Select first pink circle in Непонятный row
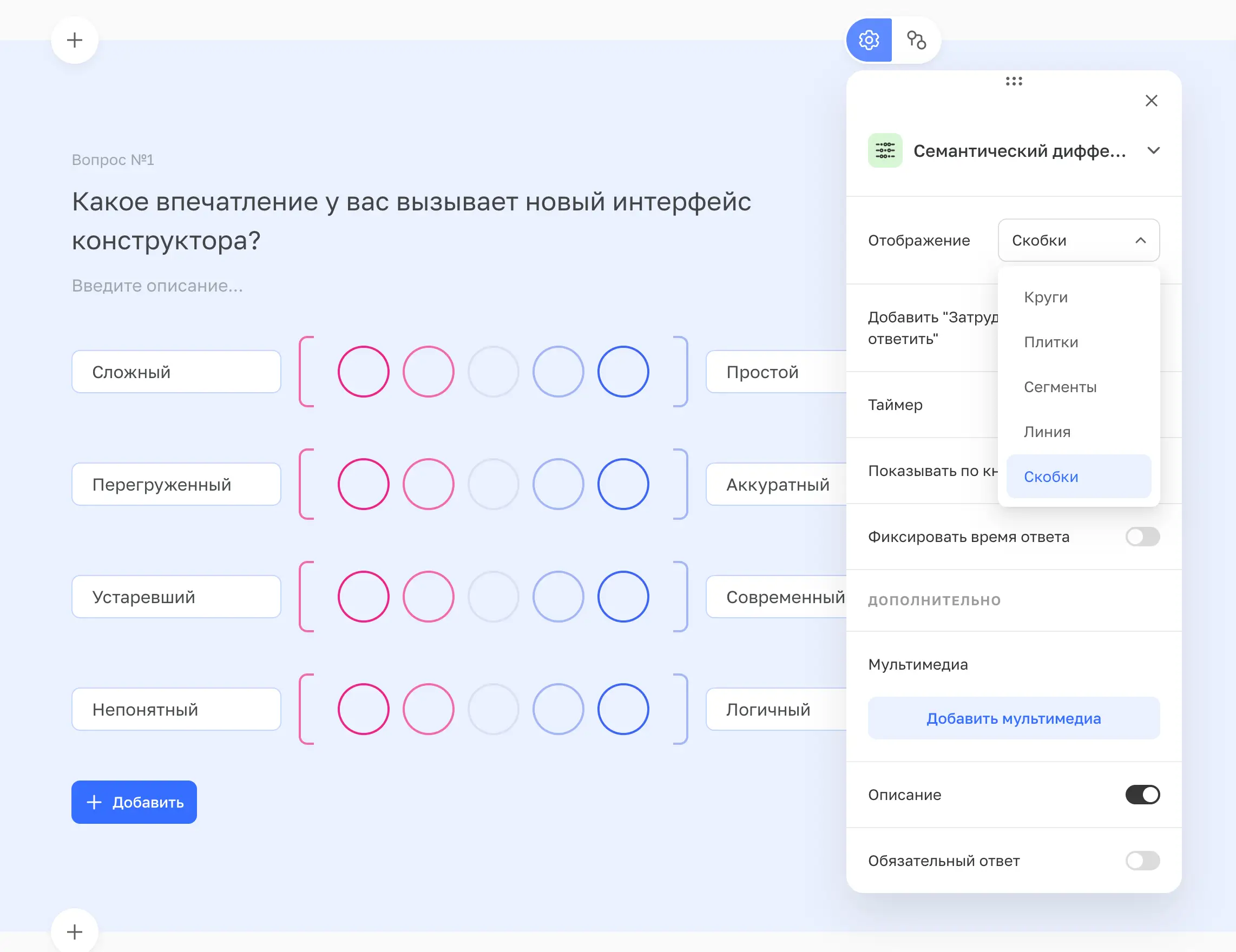Viewport: 1236px width, 952px height. coord(363,709)
